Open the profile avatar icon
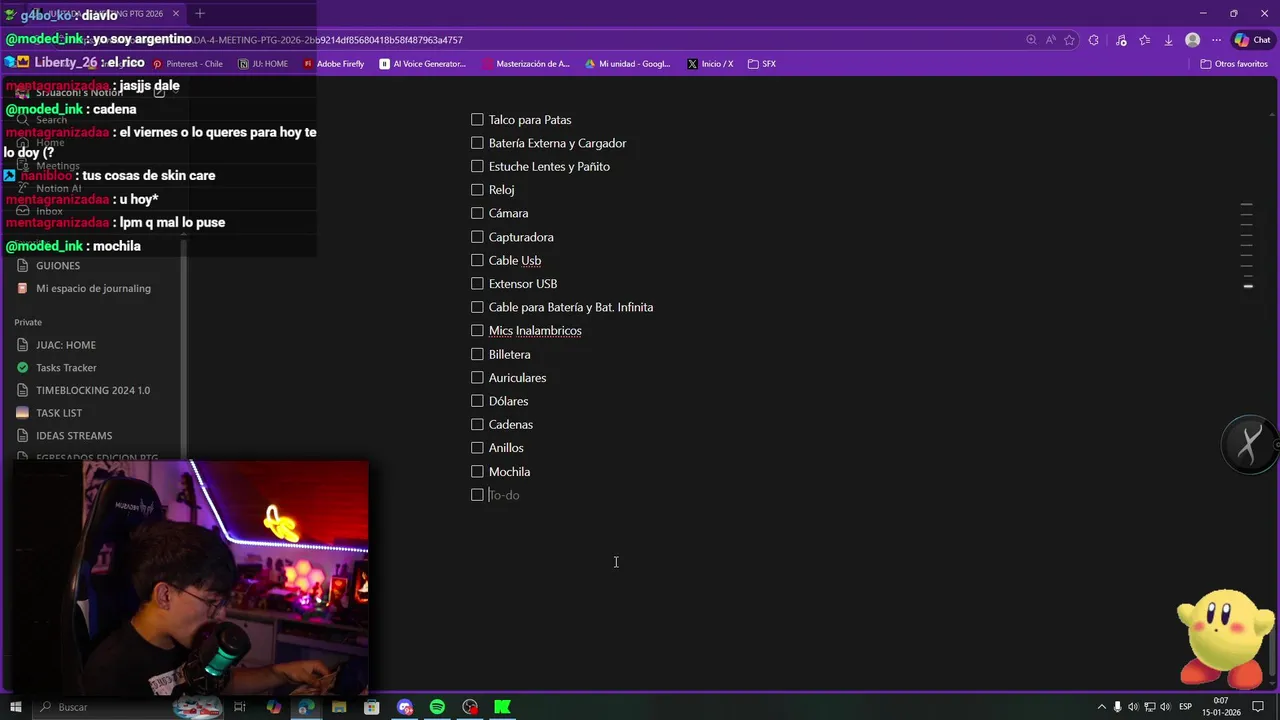This screenshot has width=1280, height=720. click(1192, 40)
